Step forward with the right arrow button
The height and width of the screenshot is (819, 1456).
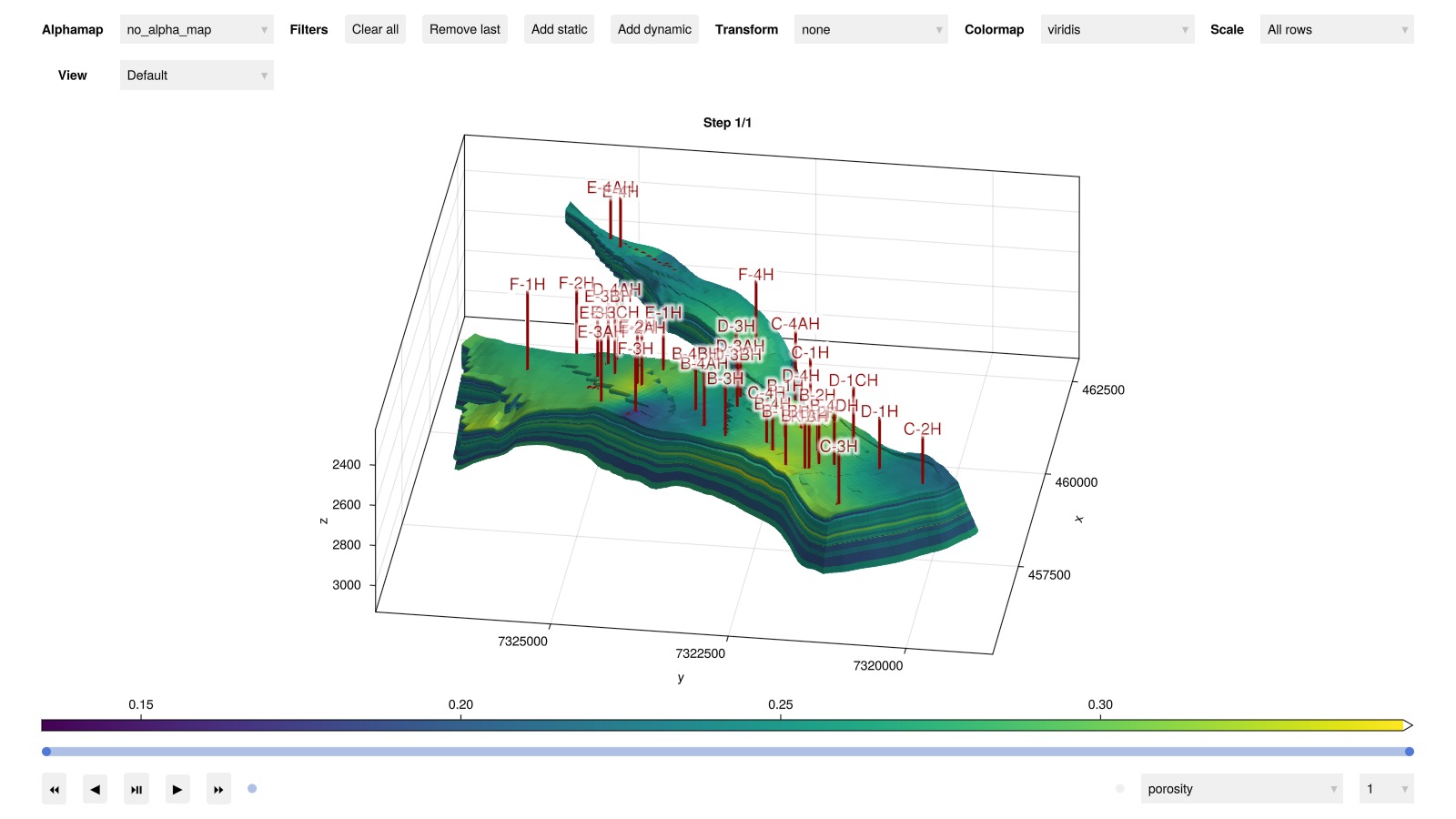point(177,789)
